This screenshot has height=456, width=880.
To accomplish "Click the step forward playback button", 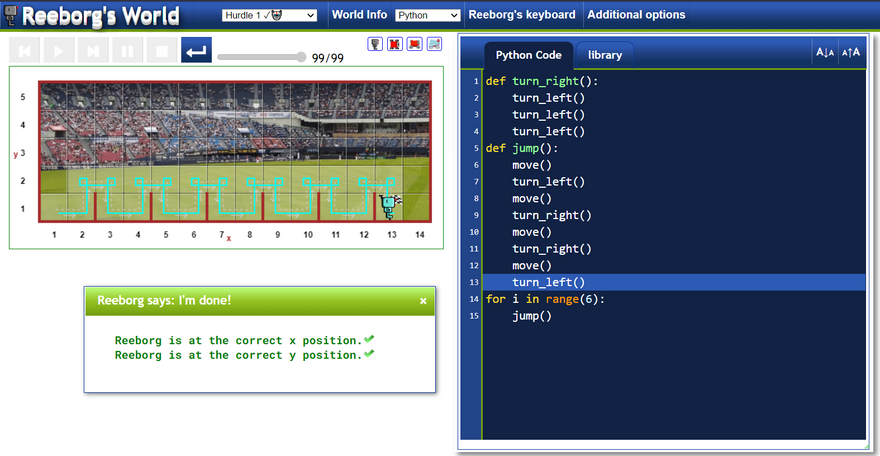I will [93, 50].
